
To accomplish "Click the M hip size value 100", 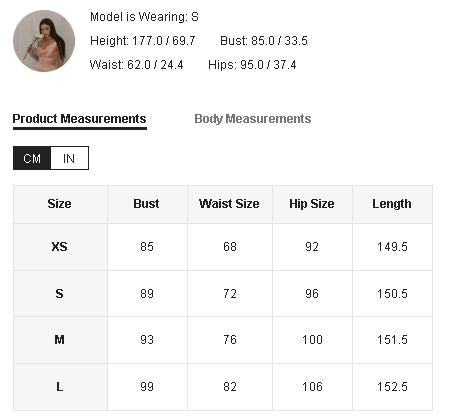I will click(x=312, y=340).
